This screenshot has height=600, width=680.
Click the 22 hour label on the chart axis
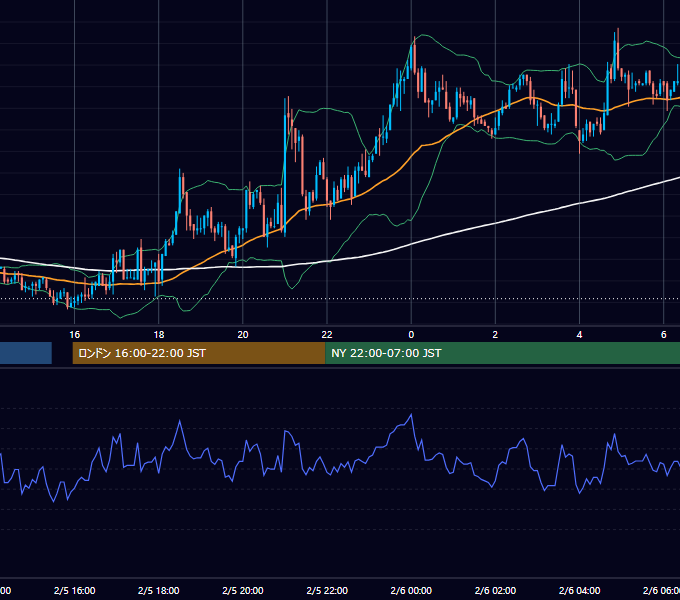pyautogui.click(x=327, y=334)
